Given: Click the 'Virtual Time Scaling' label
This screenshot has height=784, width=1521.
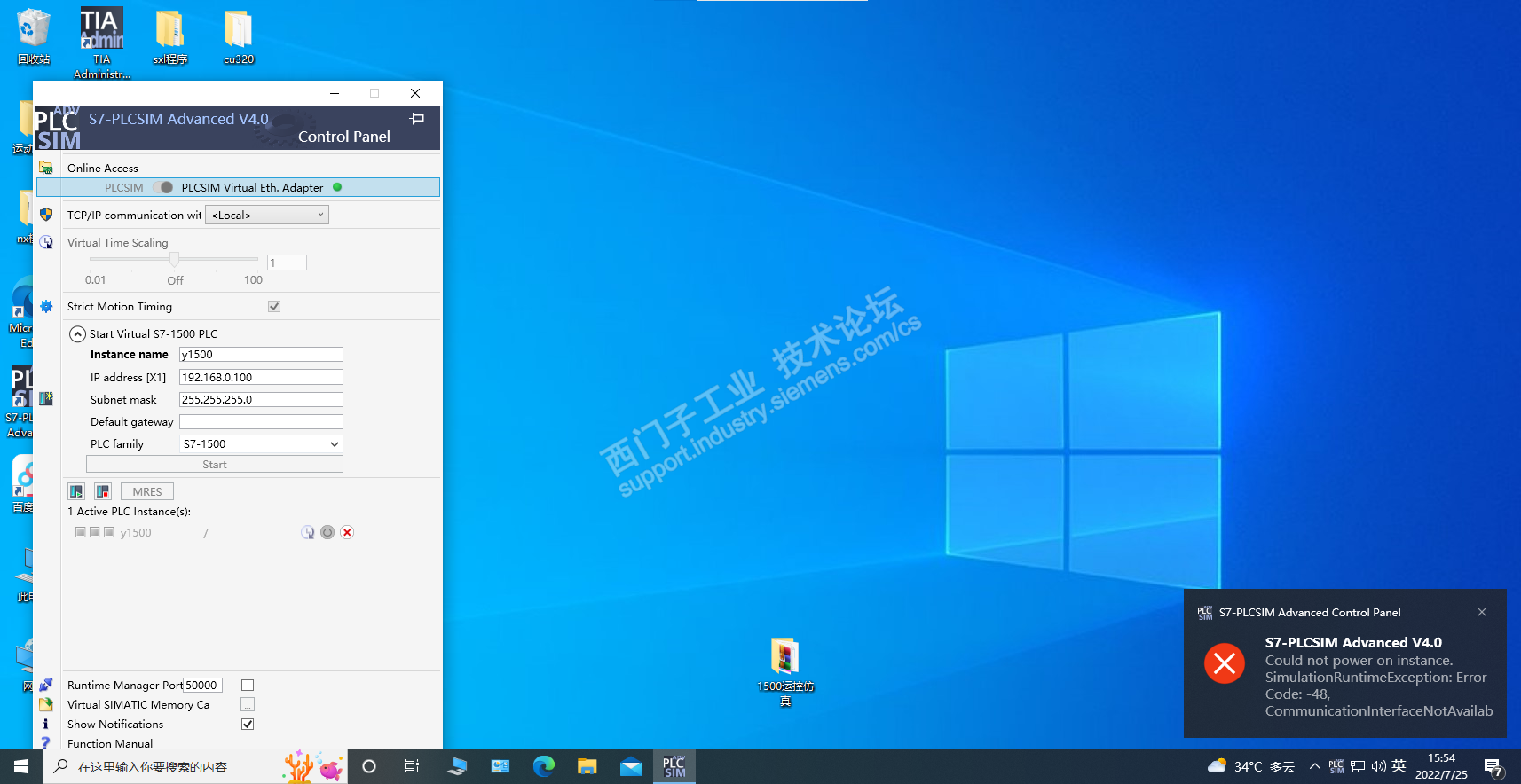Looking at the screenshot, I should (x=118, y=242).
